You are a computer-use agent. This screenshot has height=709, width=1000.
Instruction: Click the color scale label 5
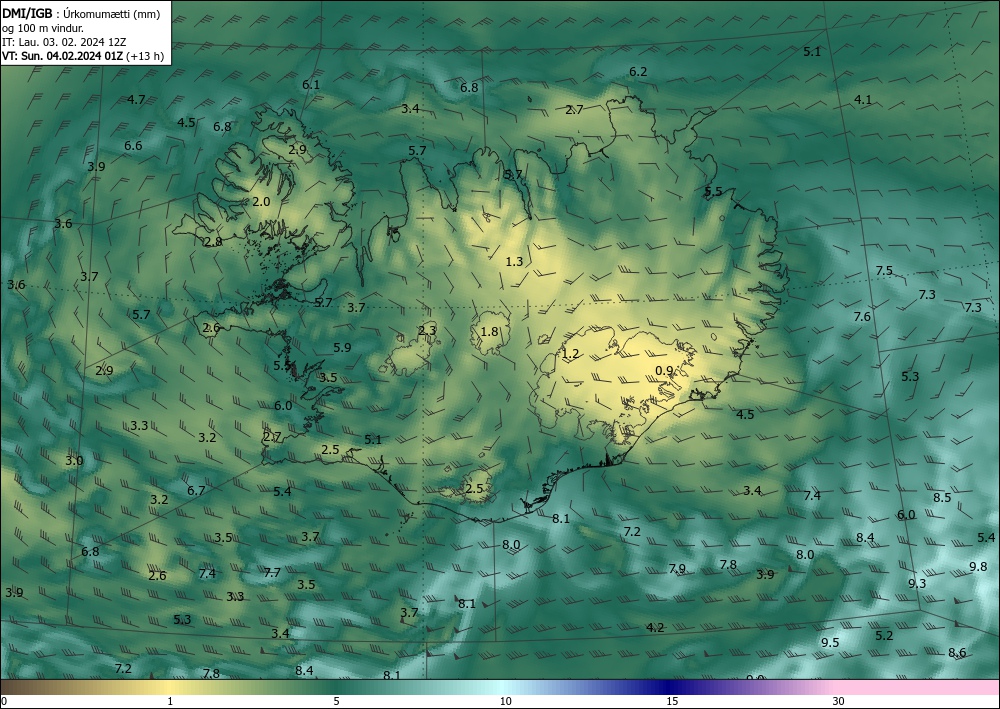tap(336, 701)
